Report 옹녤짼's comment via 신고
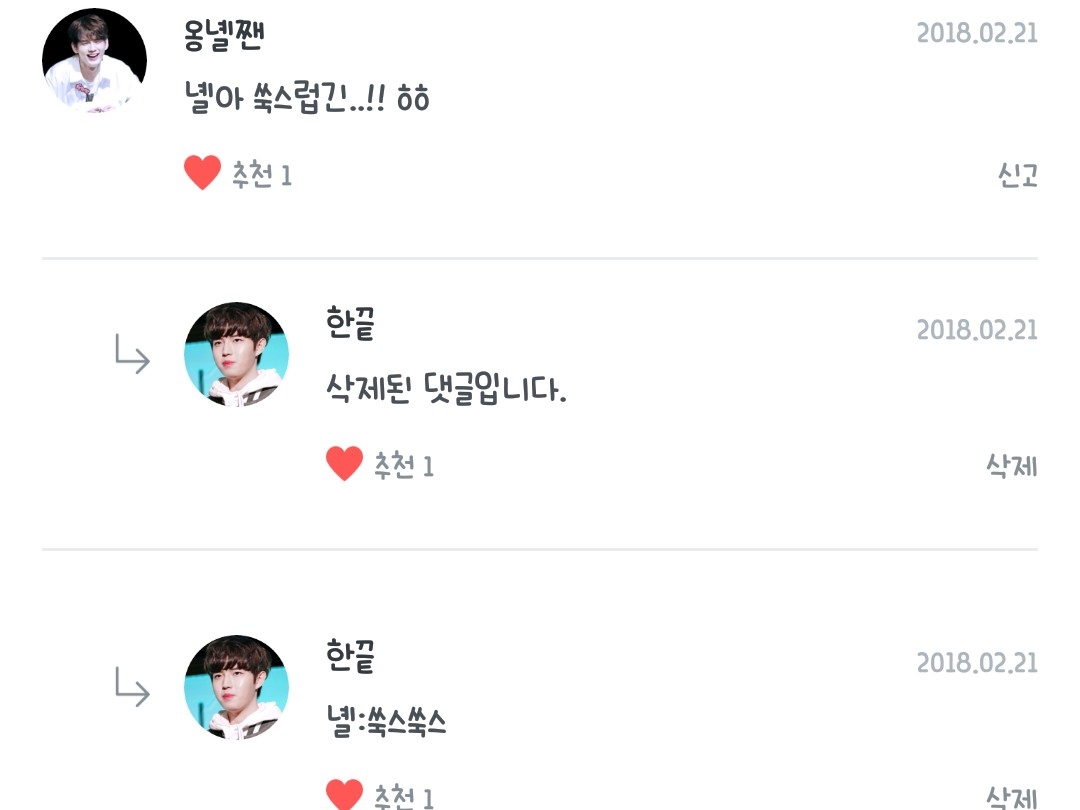 [1017, 175]
